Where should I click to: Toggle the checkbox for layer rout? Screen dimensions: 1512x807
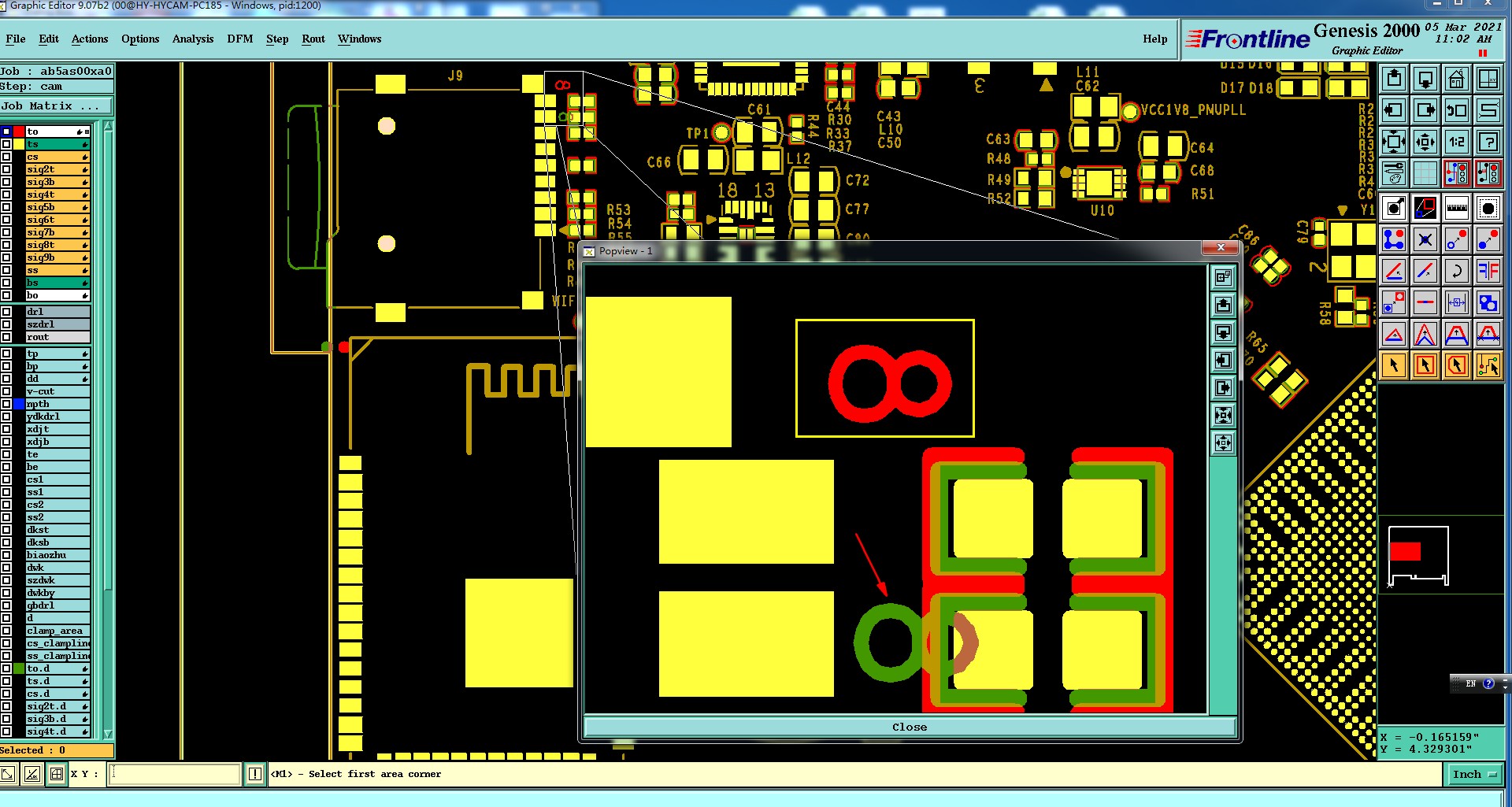[6, 337]
